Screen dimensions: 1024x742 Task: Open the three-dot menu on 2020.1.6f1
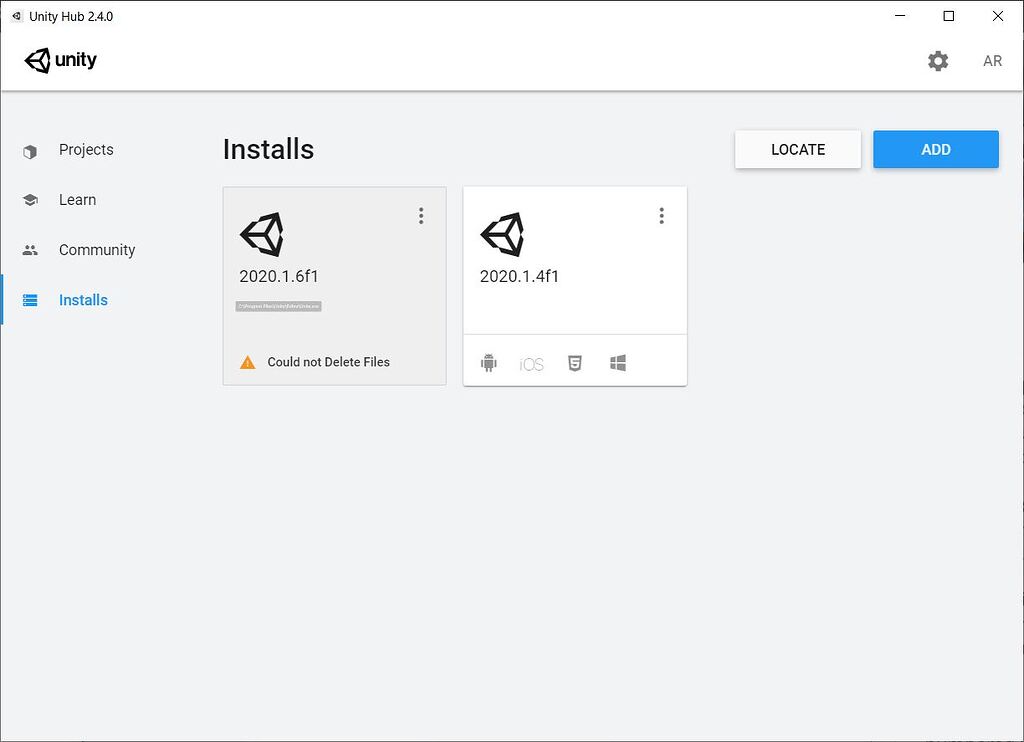421,215
